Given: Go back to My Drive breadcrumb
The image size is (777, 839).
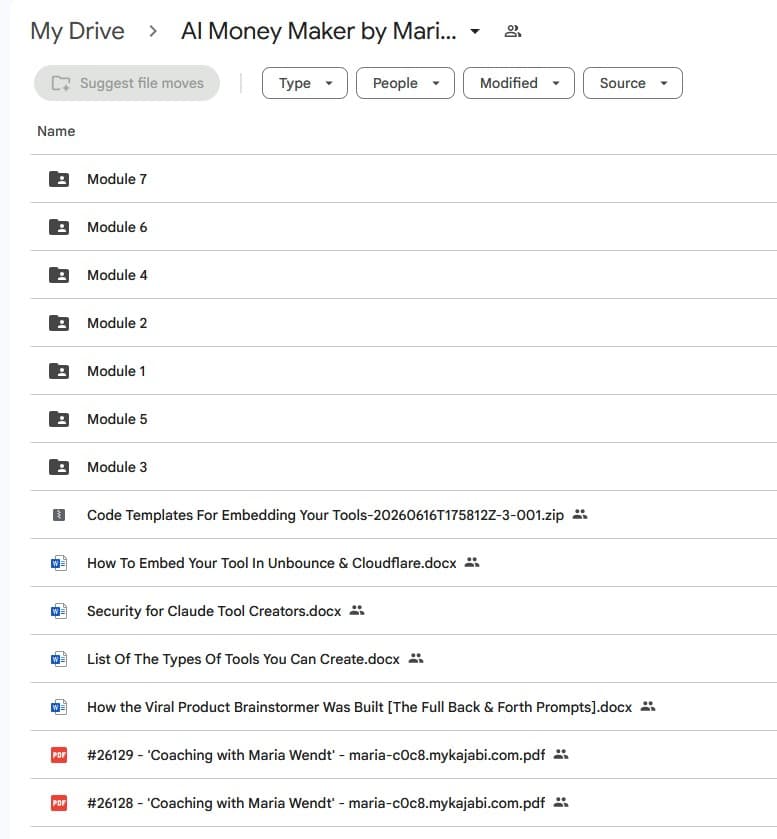Looking at the screenshot, I should coord(78,31).
